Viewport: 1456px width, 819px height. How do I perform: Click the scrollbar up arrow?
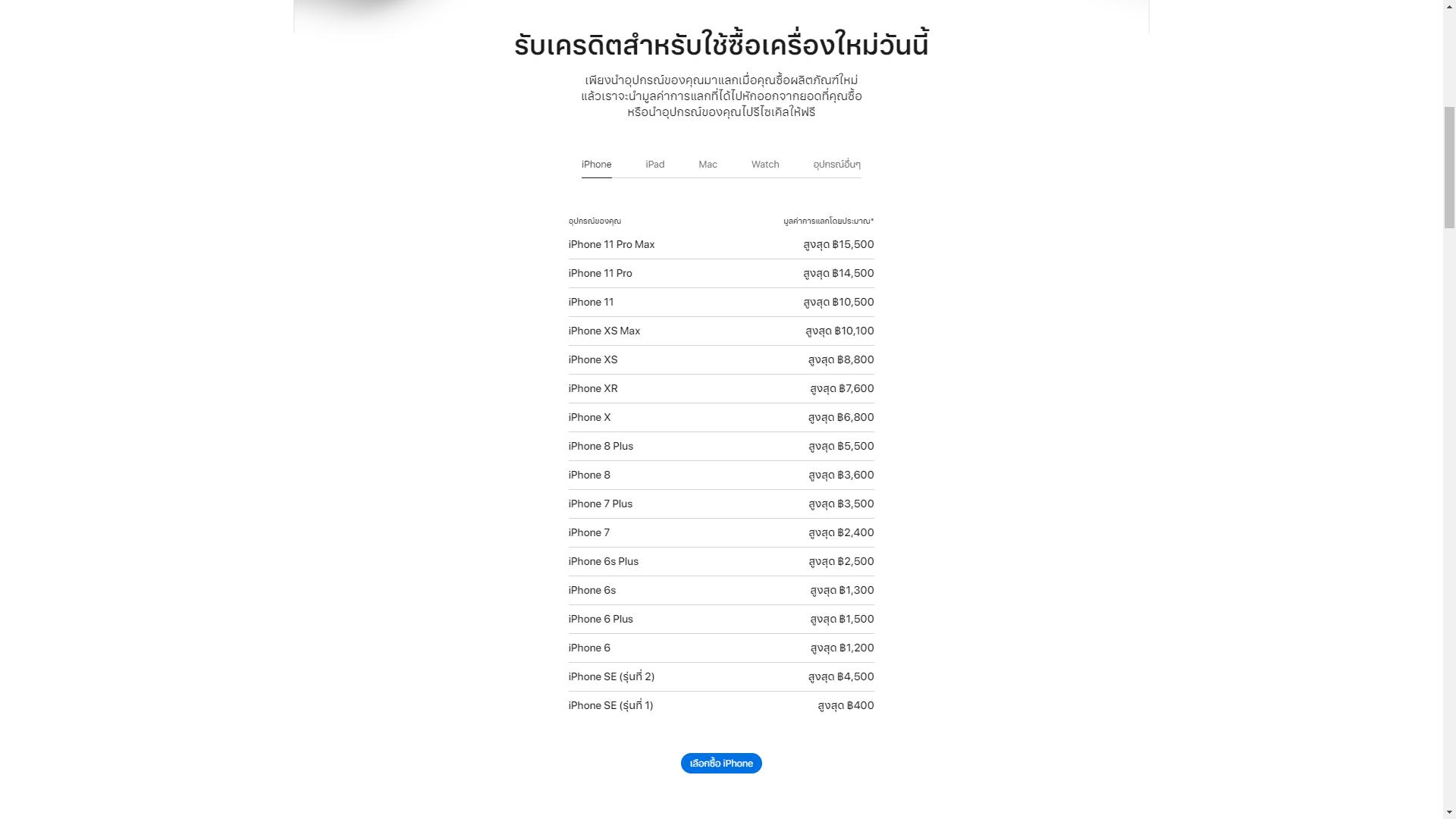(x=1449, y=6)
